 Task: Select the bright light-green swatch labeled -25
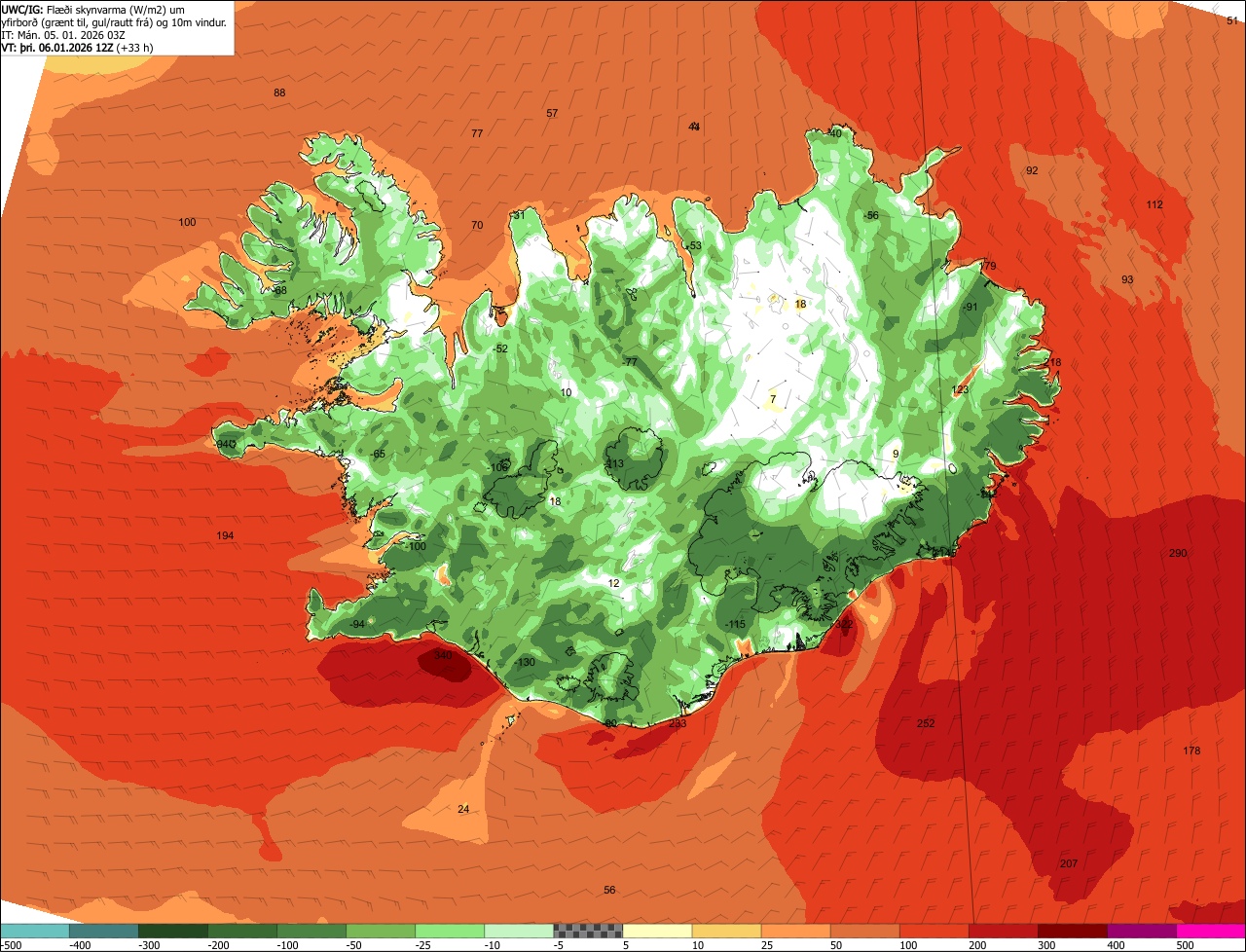450,931
